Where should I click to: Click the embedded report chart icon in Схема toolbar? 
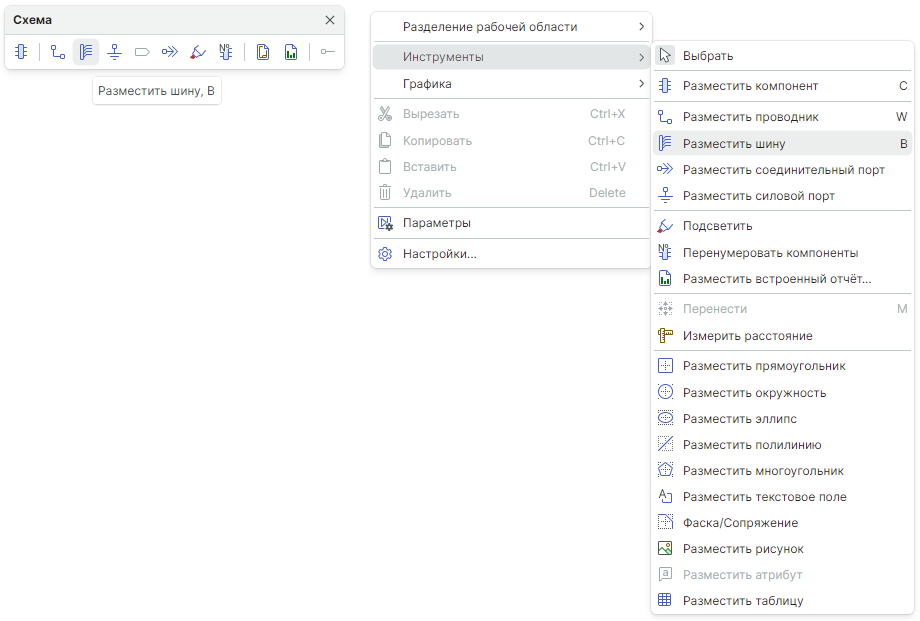point(291,52)
